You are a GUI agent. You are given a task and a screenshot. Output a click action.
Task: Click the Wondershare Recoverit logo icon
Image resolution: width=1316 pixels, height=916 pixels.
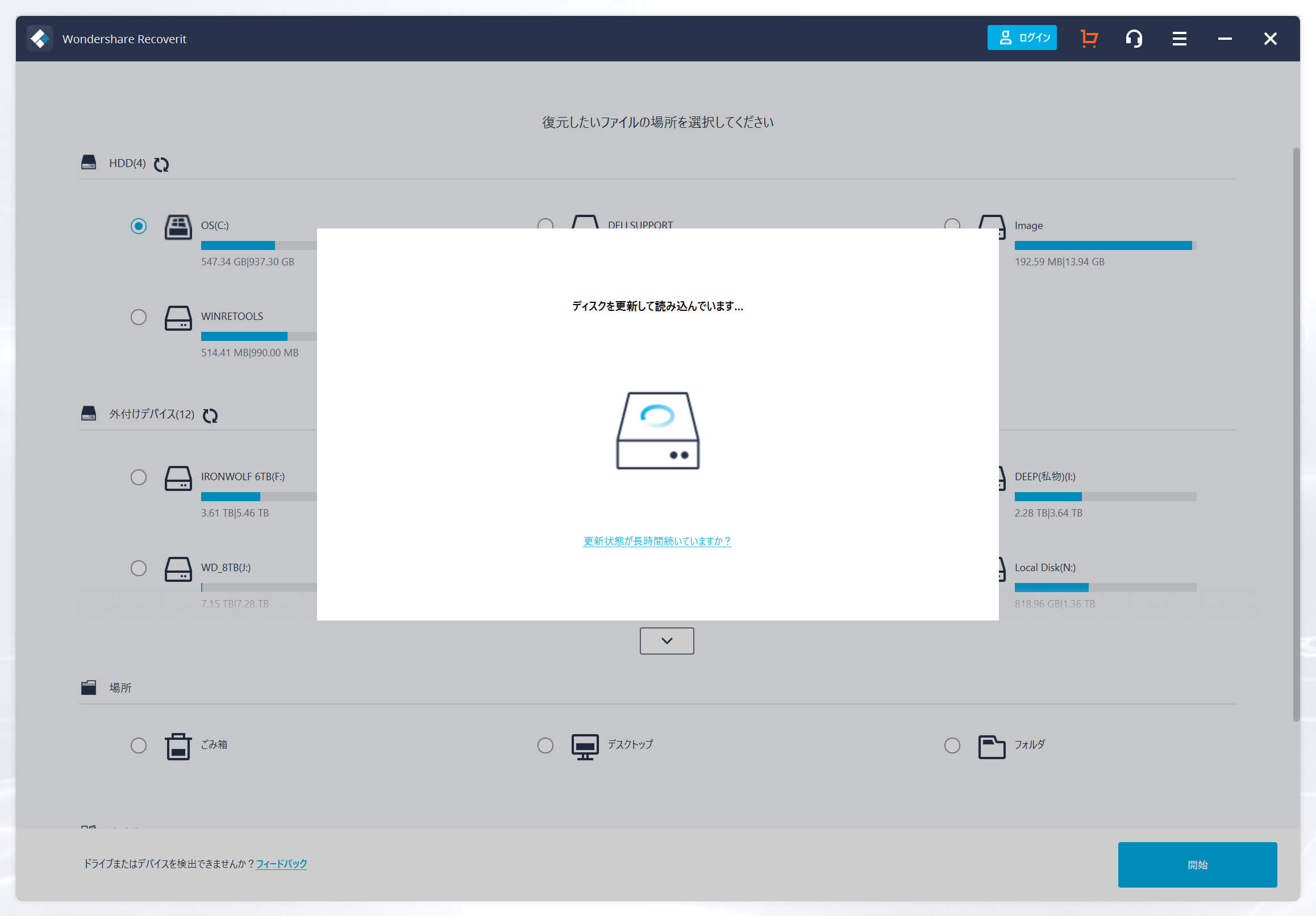[40, 39]
